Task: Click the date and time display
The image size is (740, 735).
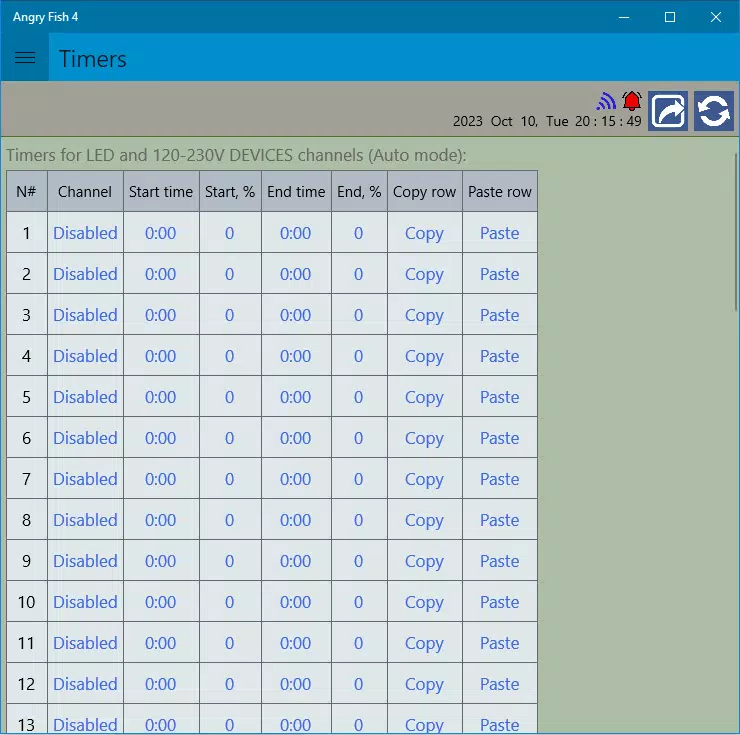Action: tap(547, 121)
